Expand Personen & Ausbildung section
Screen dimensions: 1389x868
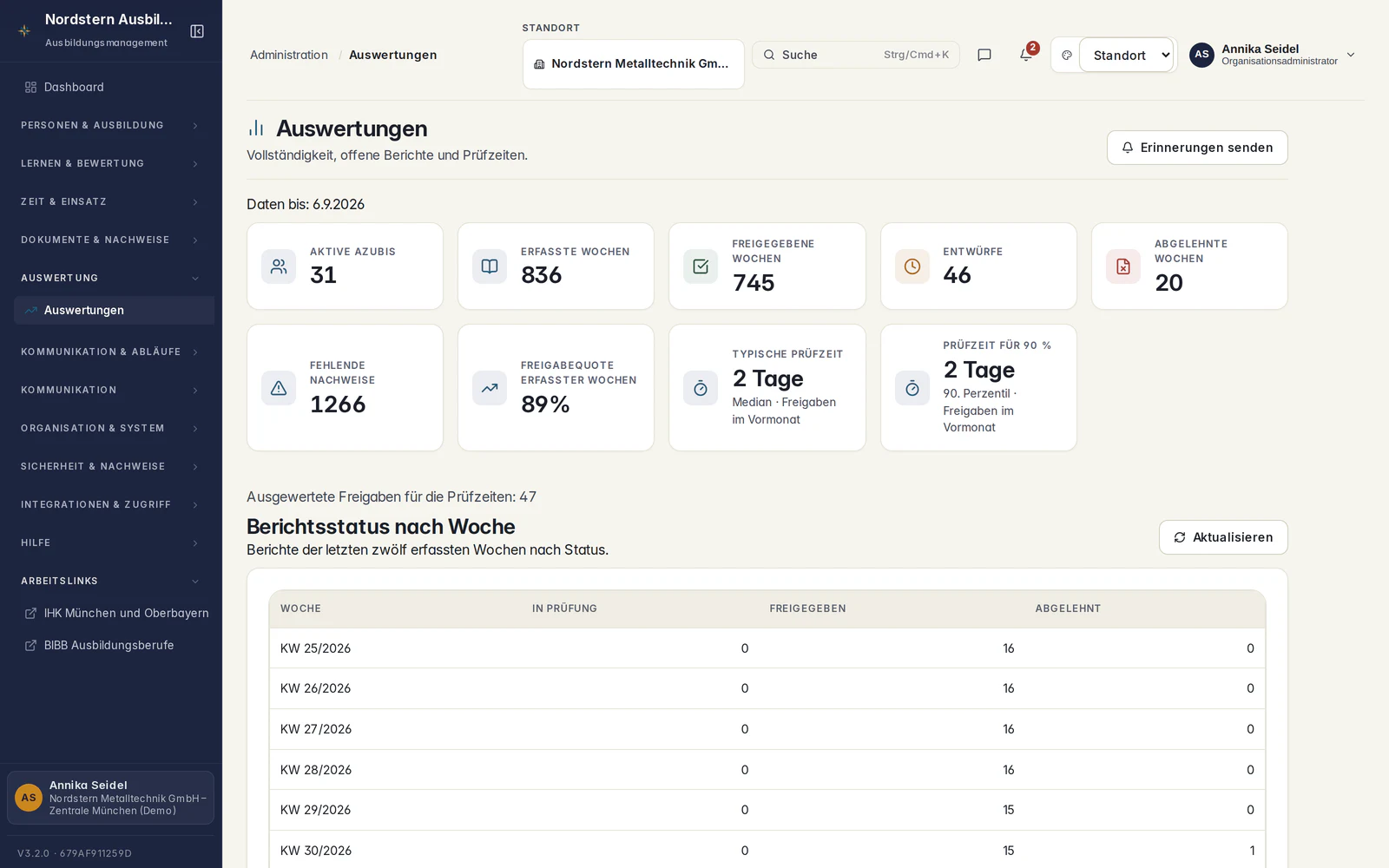click(111, 125)
